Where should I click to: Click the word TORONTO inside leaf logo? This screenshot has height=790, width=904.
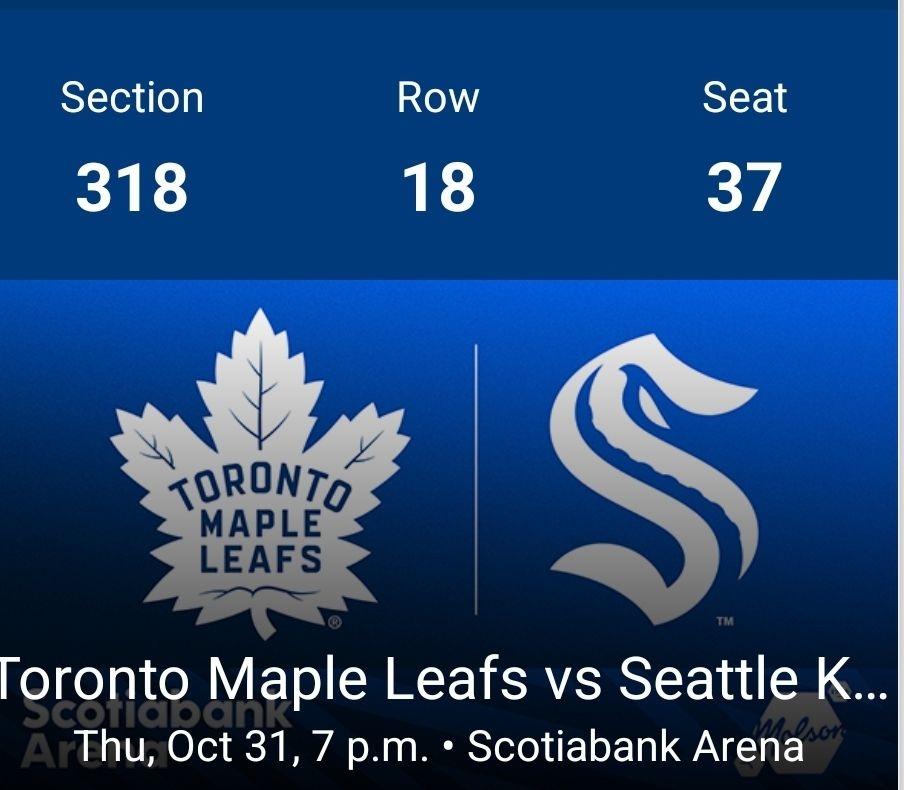(262, 492)
